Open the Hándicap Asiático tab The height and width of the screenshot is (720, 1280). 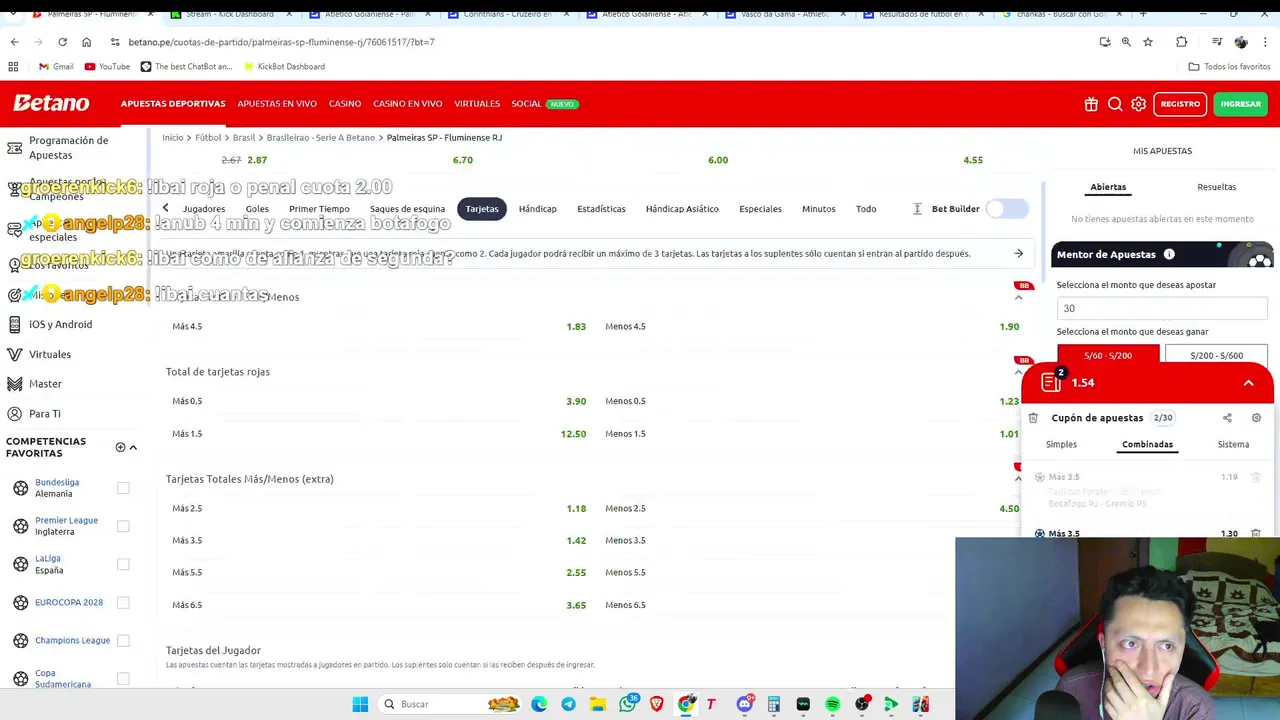pyautogui.click(x=682, y=209)
